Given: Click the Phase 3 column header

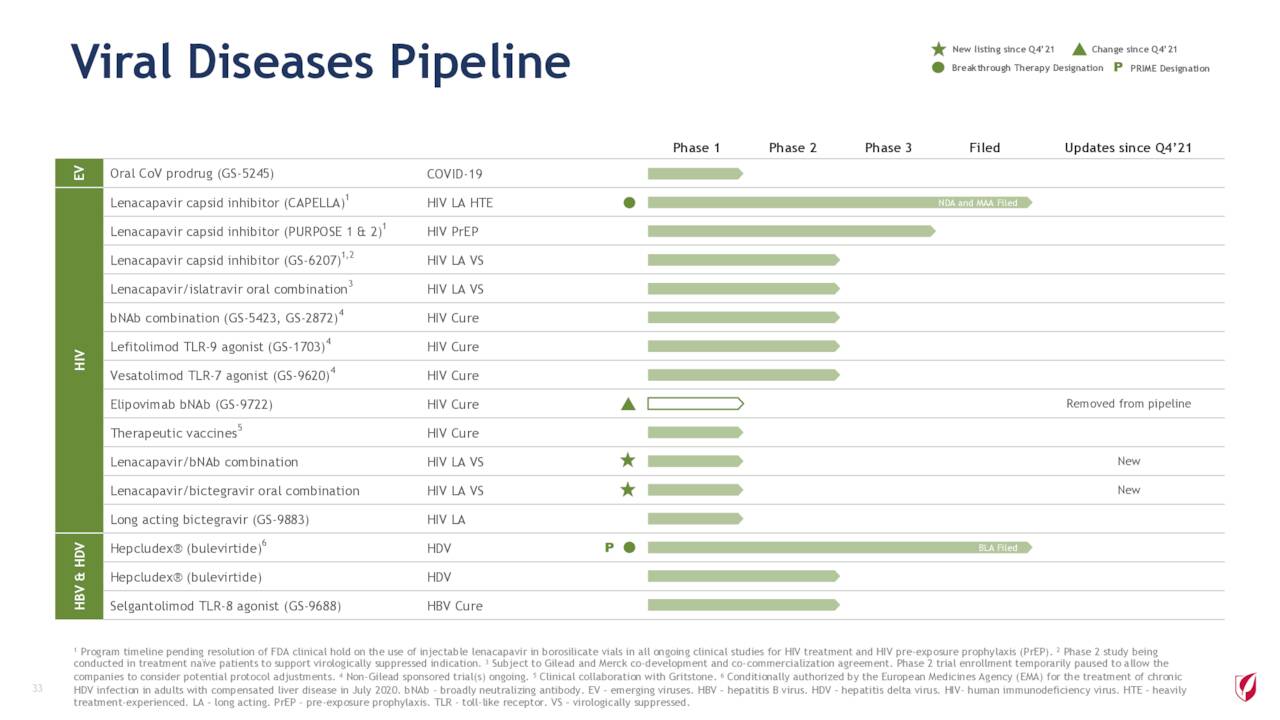Looking at the screenshot, I should click(888, 148).
